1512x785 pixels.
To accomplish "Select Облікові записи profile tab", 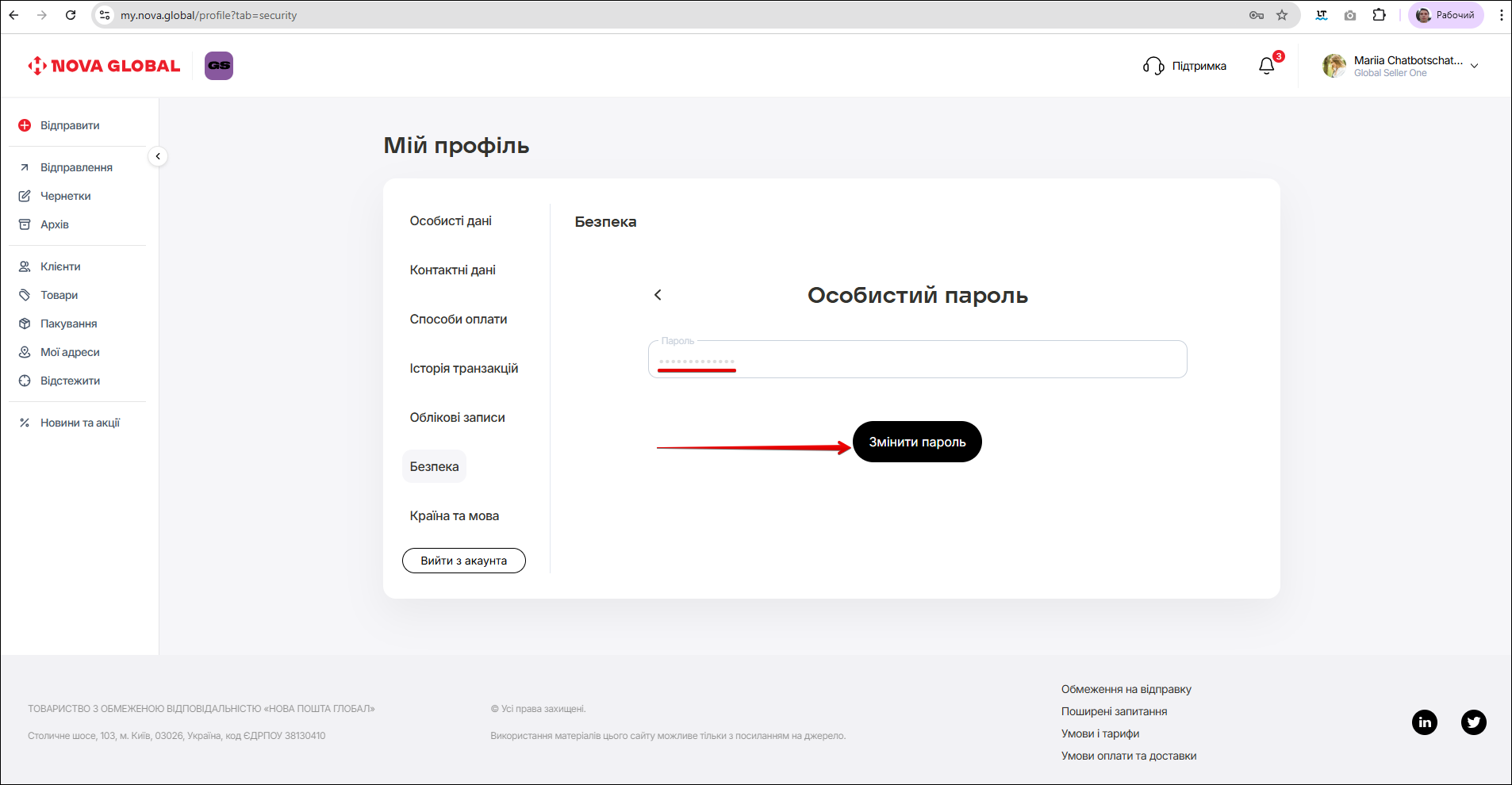I will [457, 418].
